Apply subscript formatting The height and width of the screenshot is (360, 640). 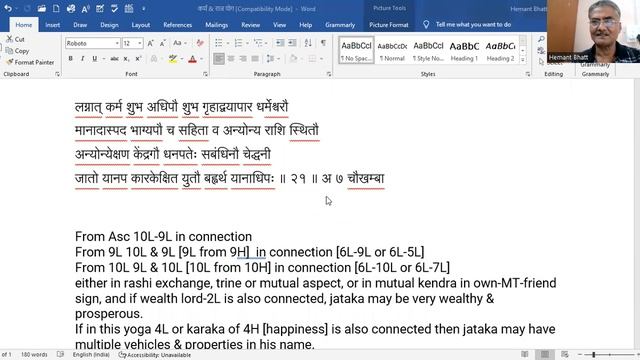(x=127, y=59)
